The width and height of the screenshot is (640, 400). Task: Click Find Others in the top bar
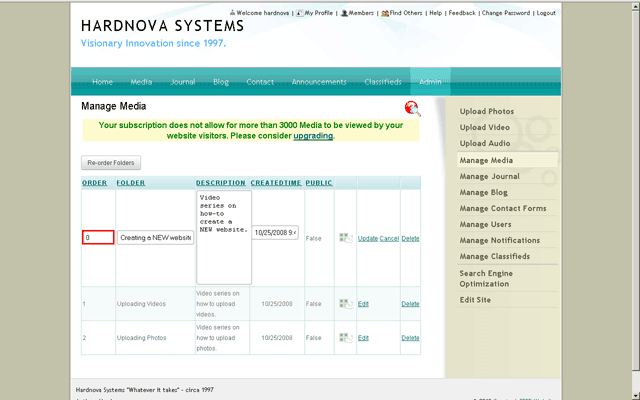coord(404,13)
